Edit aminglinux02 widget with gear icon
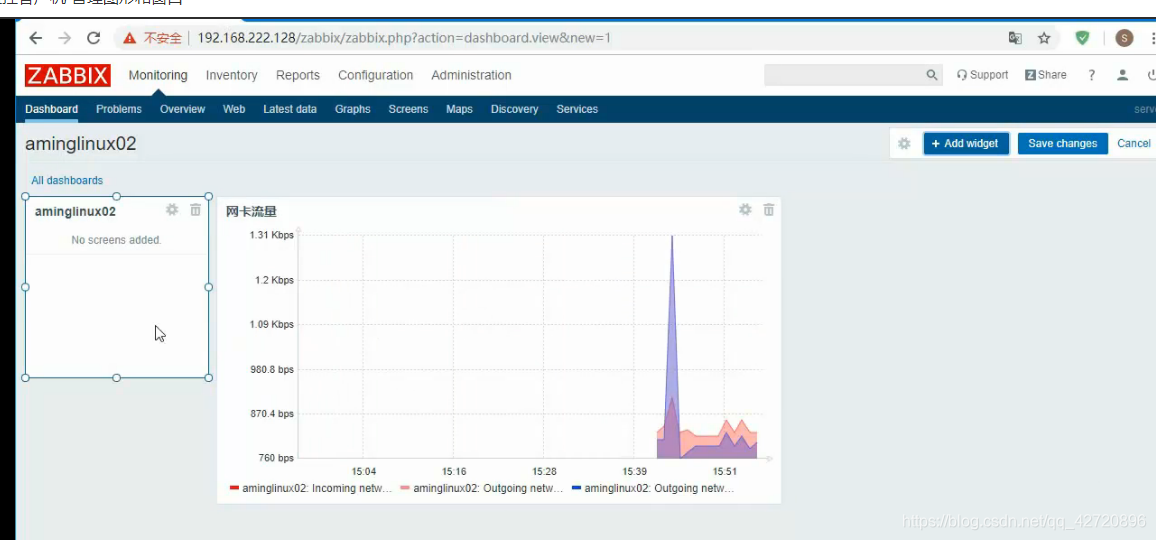This screenshot has height=540, width=1156. coord(172,210)
